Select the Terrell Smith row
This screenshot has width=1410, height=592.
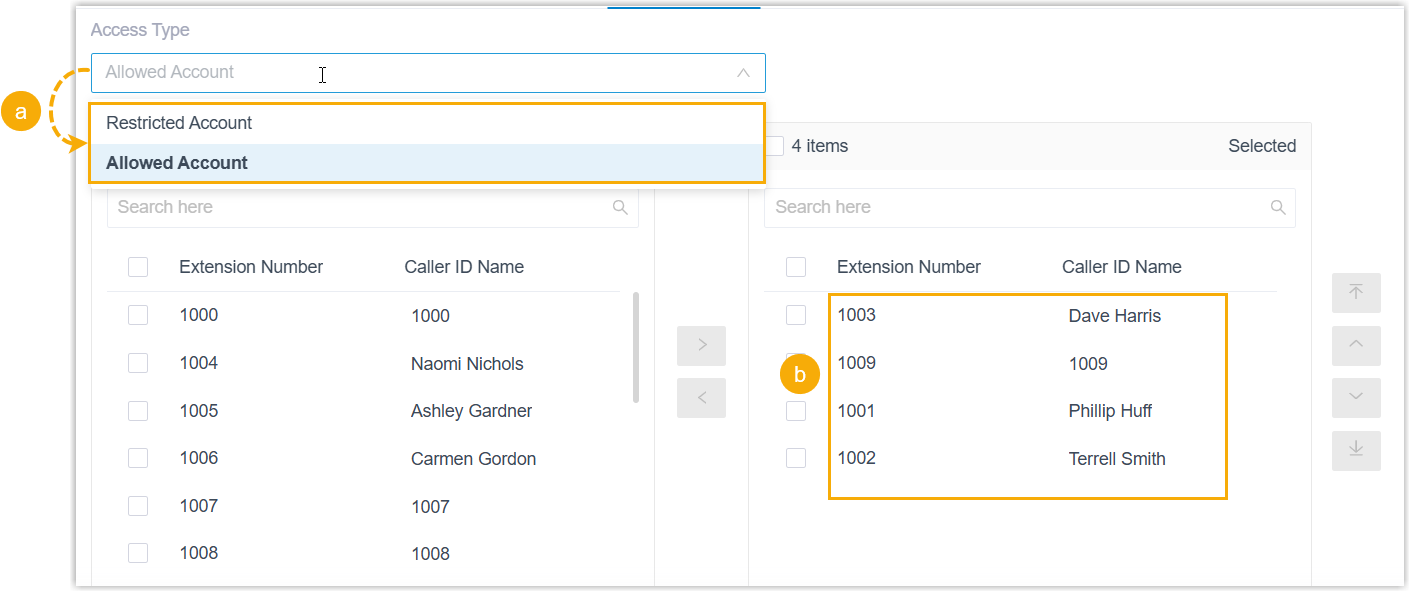pos(1116,459)
